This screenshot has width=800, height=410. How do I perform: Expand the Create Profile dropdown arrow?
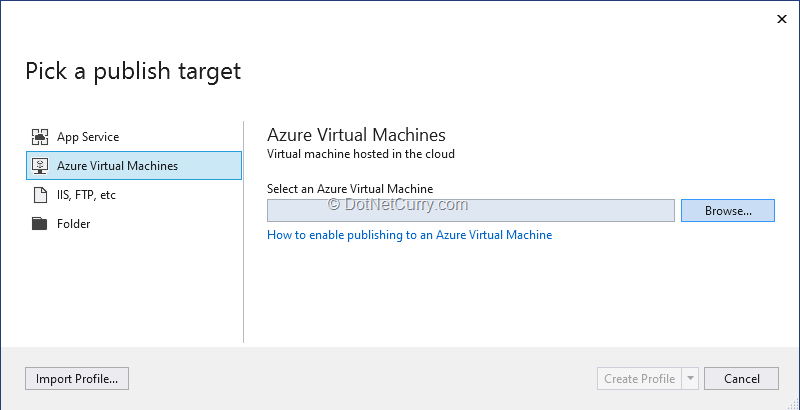[690, 379]
